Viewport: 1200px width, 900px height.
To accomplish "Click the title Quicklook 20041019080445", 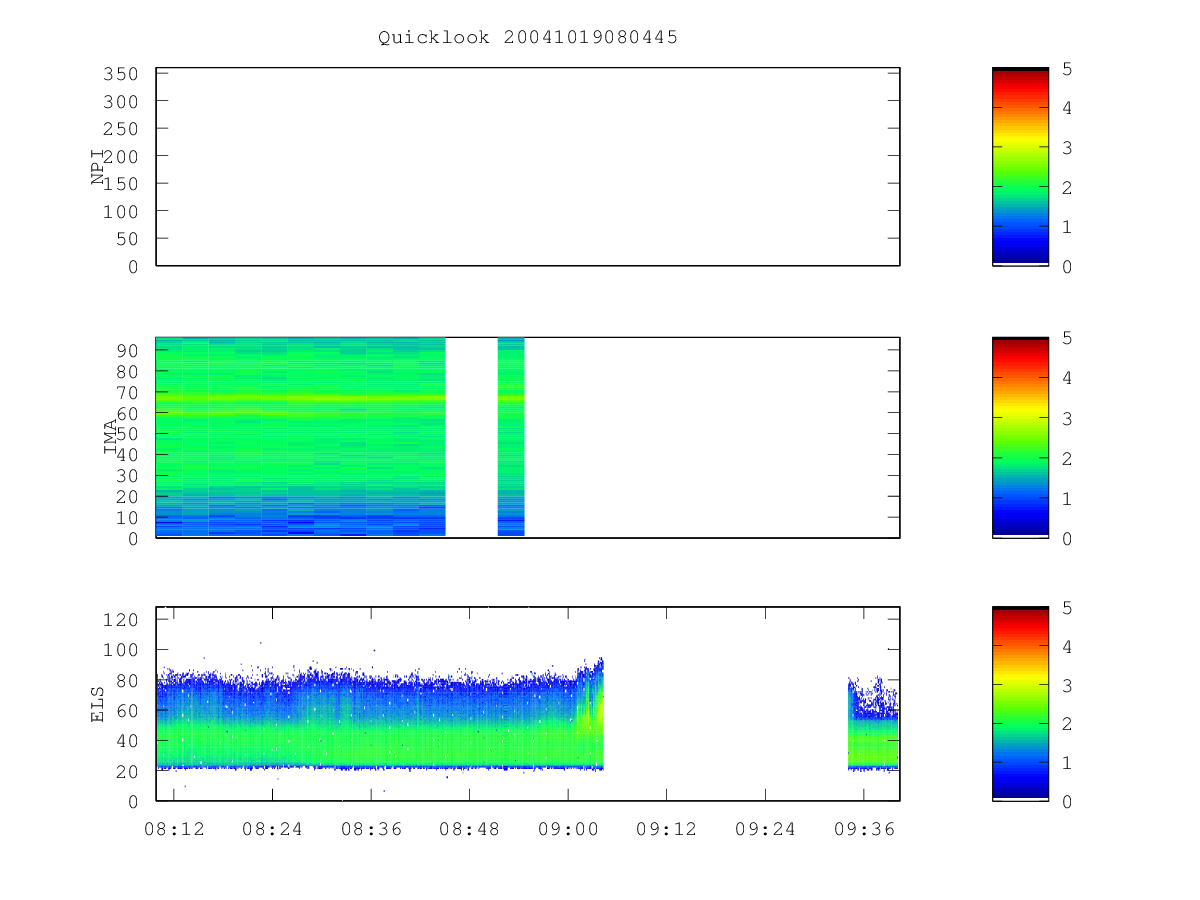I will click(528, 38).
